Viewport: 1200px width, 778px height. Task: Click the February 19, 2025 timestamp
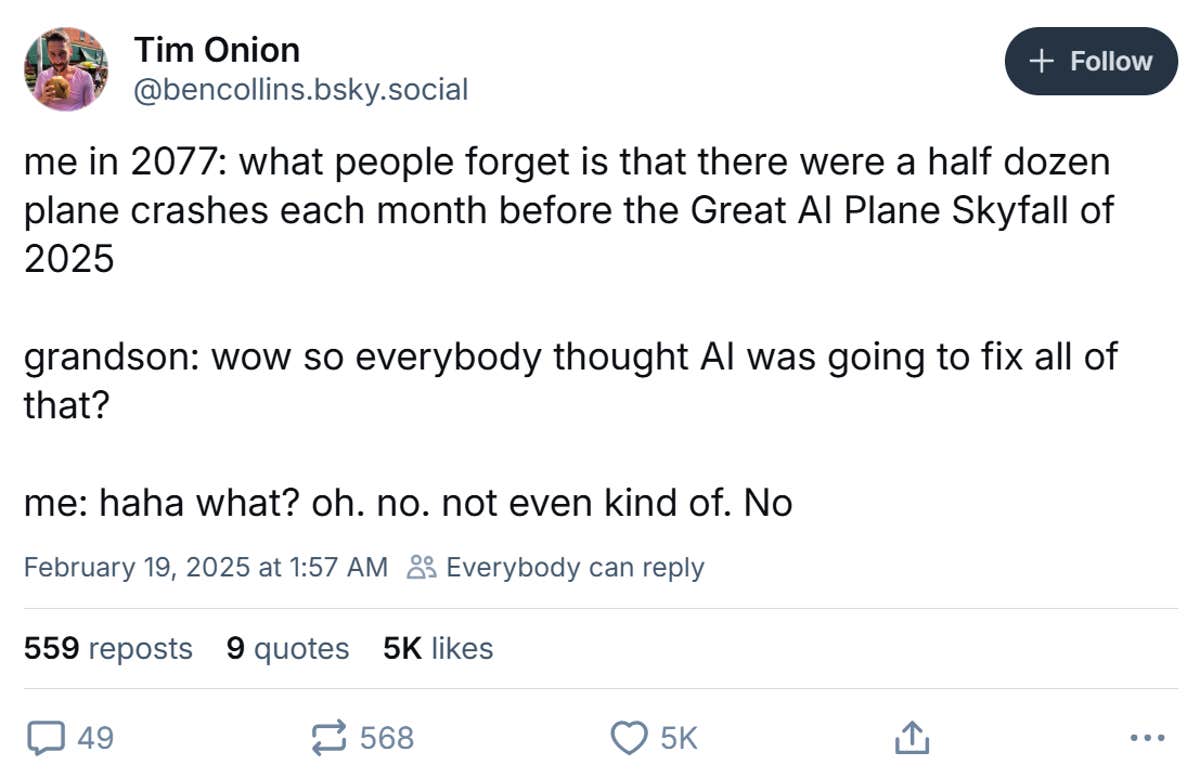coord(205,568)
